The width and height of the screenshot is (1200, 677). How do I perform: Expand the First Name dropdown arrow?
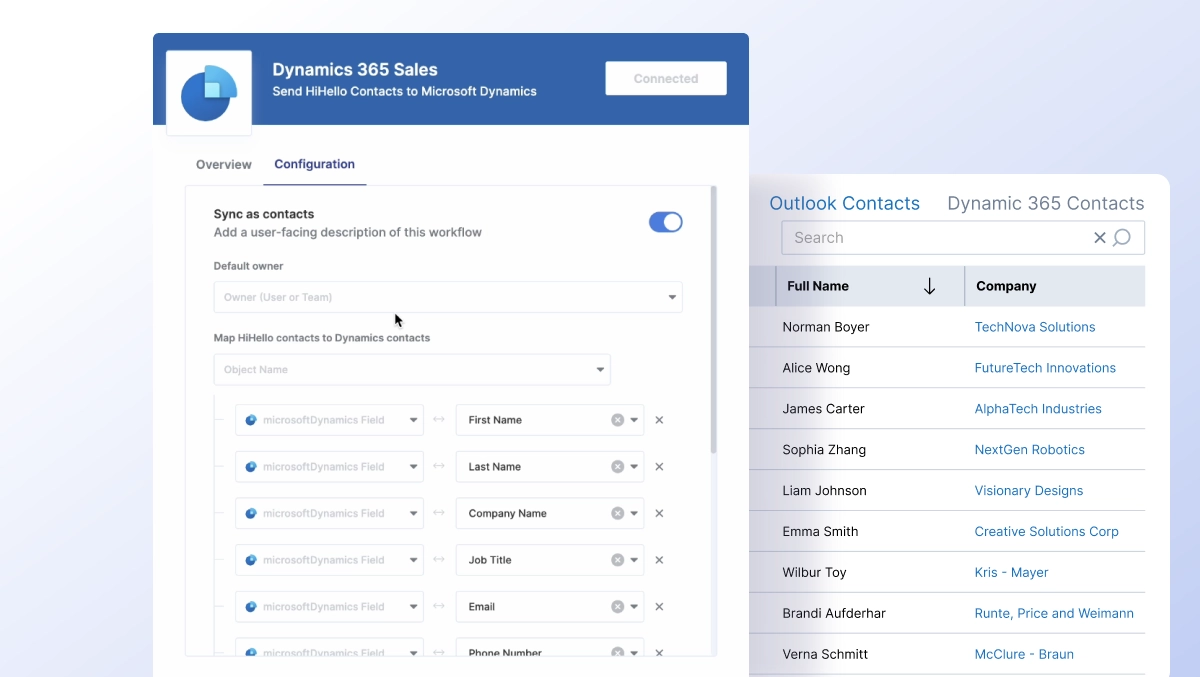pyautogui.click(x=634, y=420)
